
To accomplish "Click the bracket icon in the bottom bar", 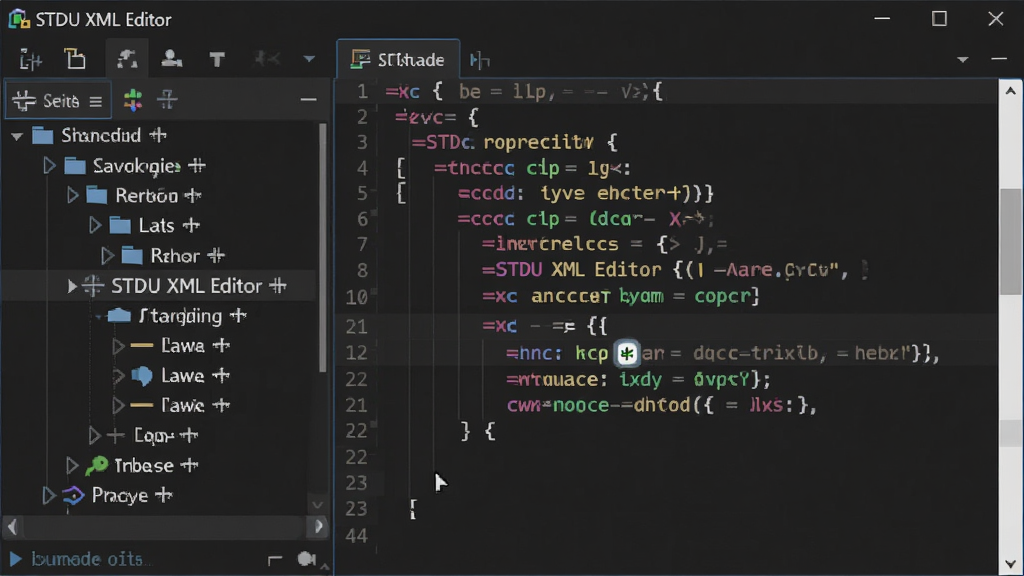I will click(x=275, y=560).
